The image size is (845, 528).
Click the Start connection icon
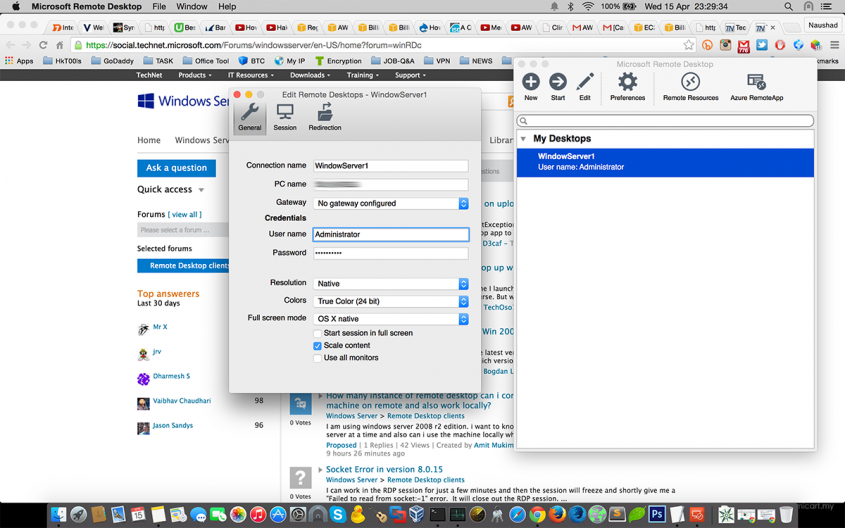(x=558, y=82)
